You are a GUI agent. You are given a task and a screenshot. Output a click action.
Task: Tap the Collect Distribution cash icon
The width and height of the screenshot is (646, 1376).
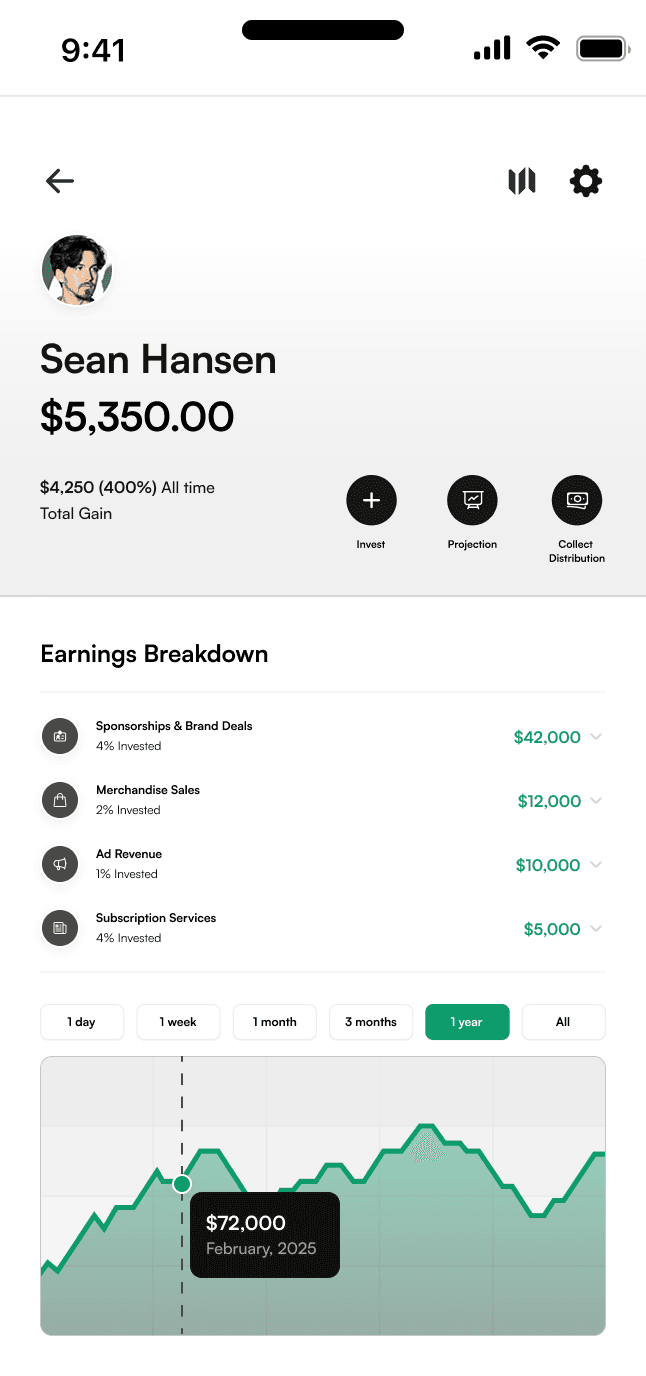pos(577,500)
